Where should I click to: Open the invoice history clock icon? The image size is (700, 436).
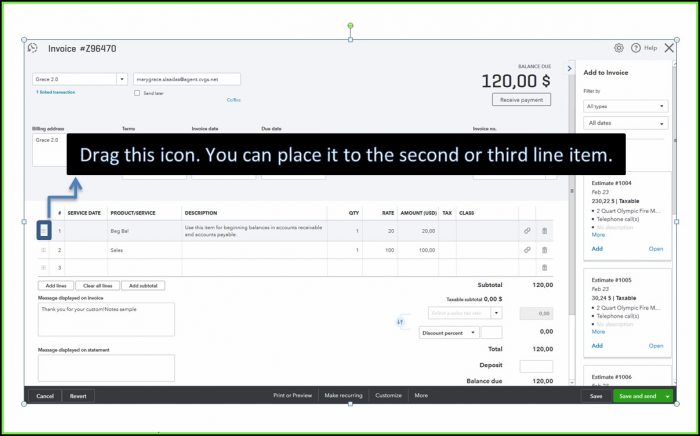point(33,48)
